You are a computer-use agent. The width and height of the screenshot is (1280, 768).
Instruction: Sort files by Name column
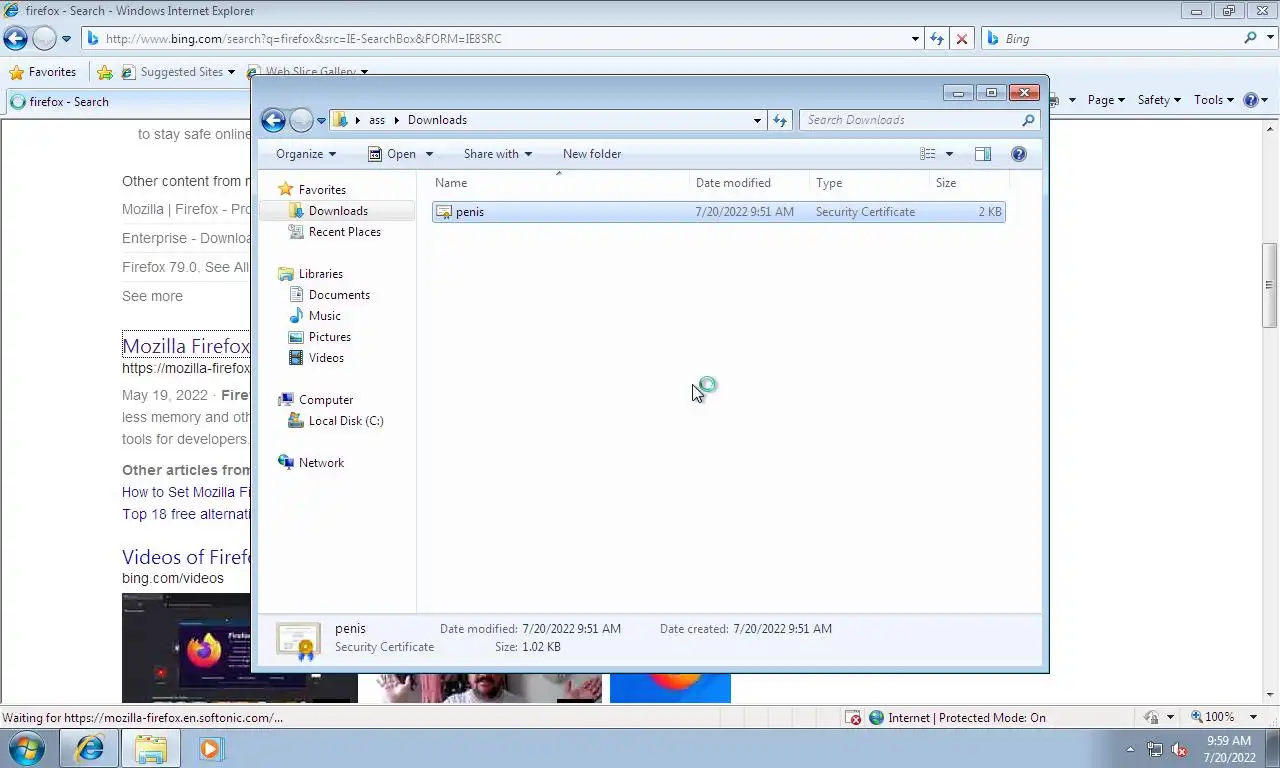point(560,183)
